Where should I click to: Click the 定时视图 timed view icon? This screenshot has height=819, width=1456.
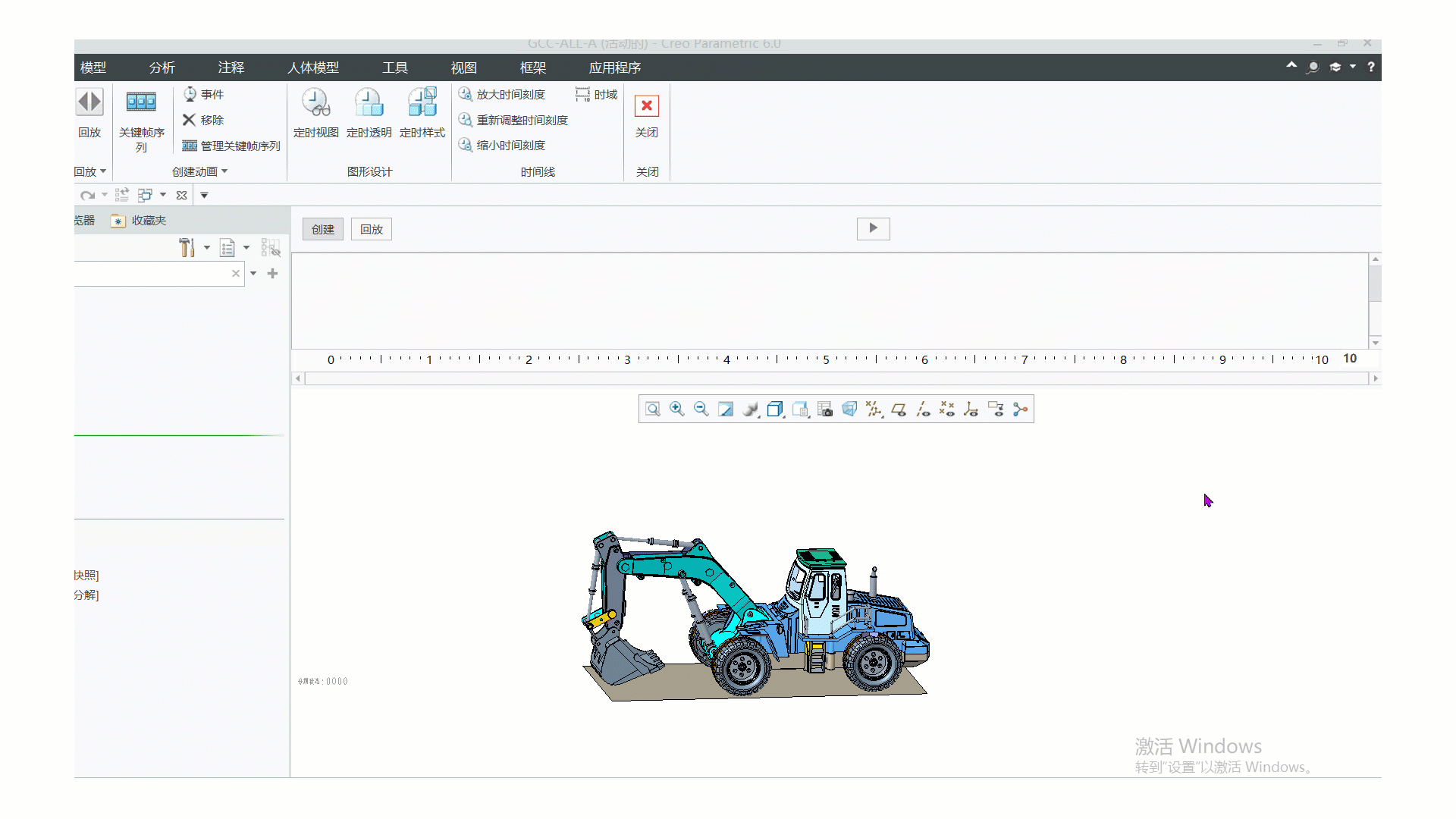[x=315, y=102]
